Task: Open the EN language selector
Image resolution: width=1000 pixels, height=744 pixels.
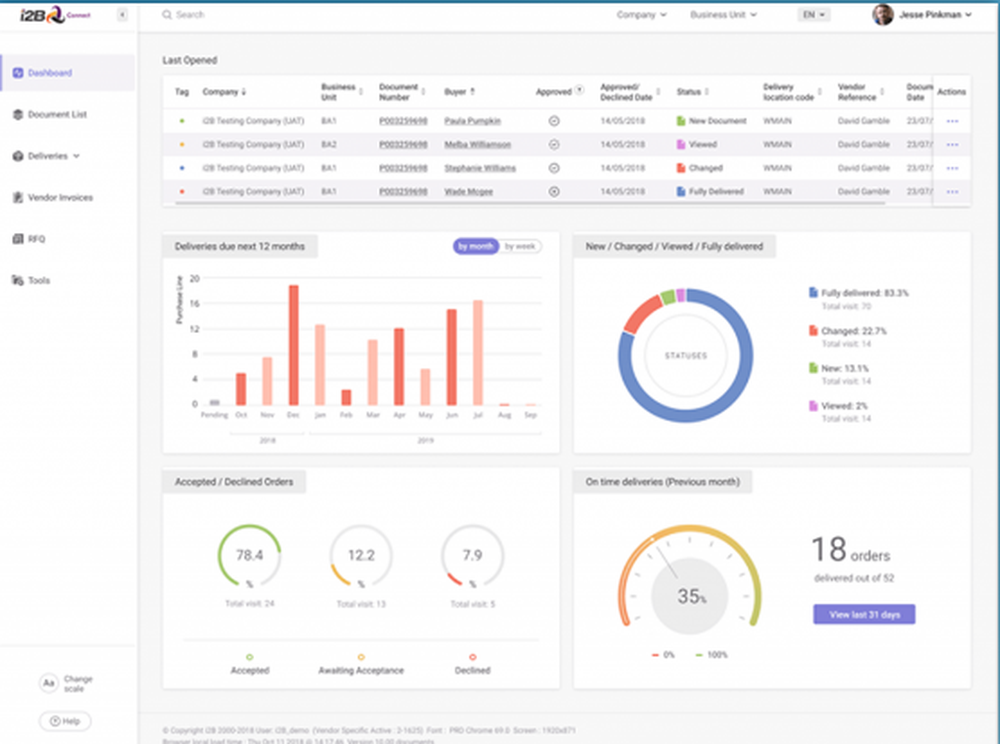Action: (814, 15)
